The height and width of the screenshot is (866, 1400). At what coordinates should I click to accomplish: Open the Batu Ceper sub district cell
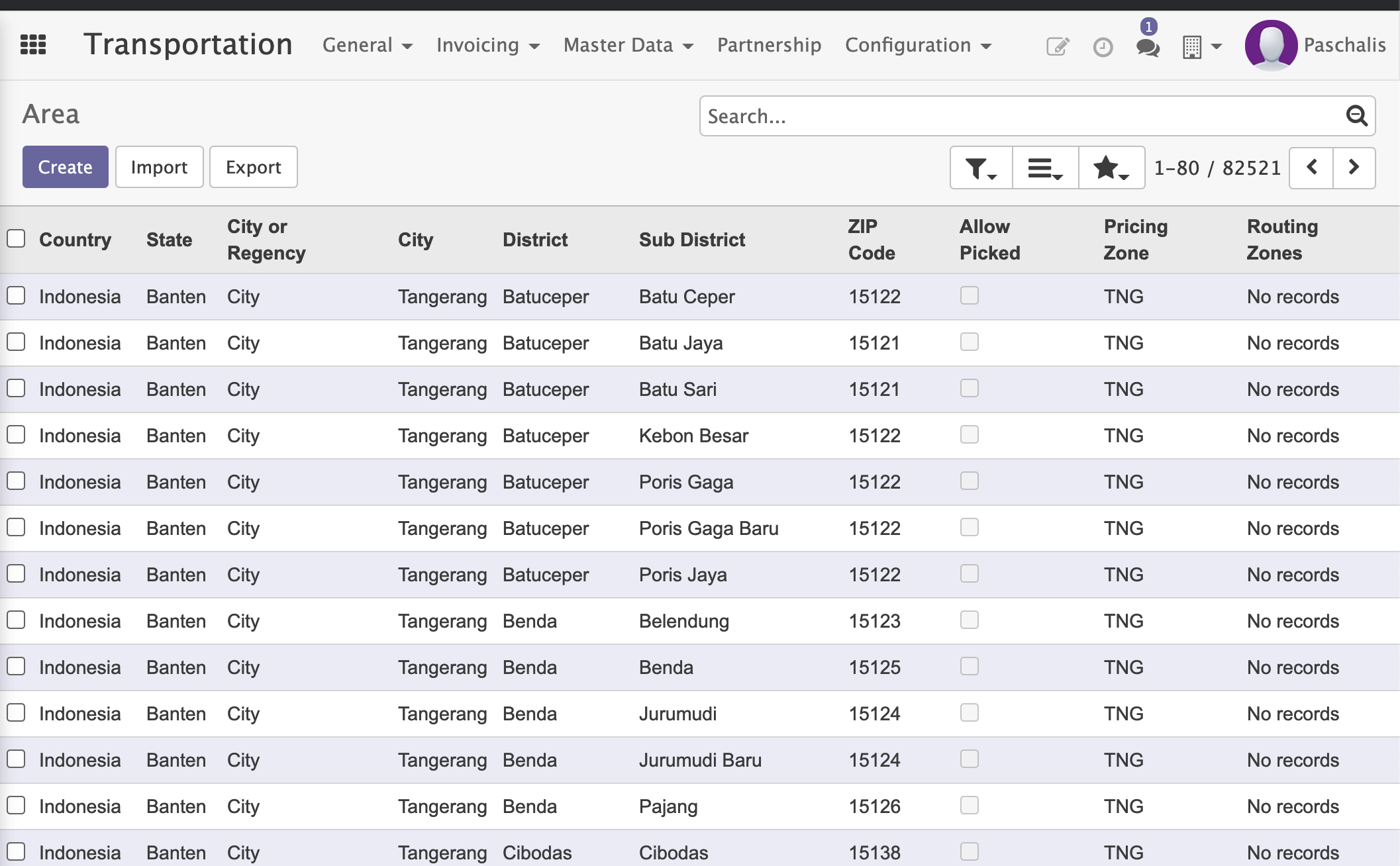coord(687,297)
